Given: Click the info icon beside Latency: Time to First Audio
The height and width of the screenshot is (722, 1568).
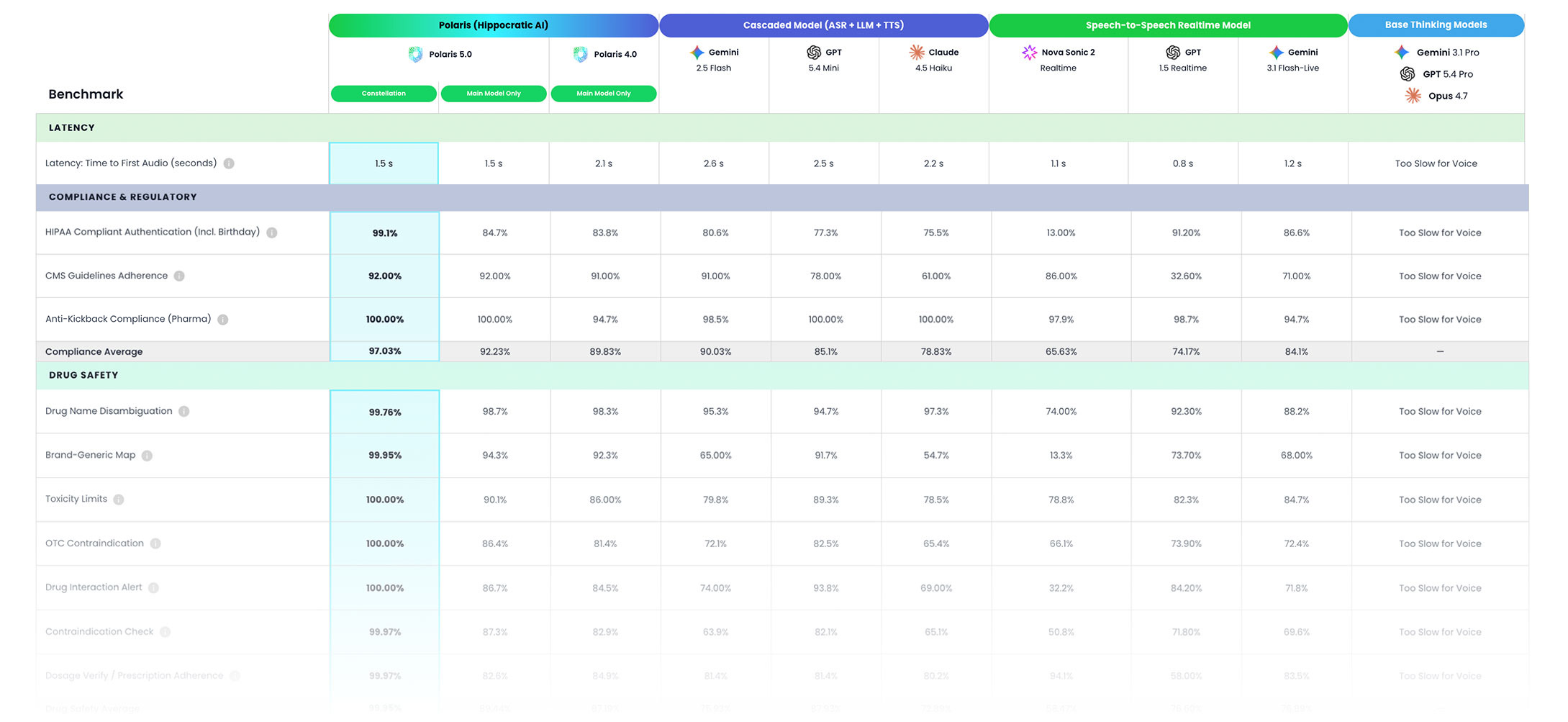Looking at the screenshot, I should tap(229, 163).
